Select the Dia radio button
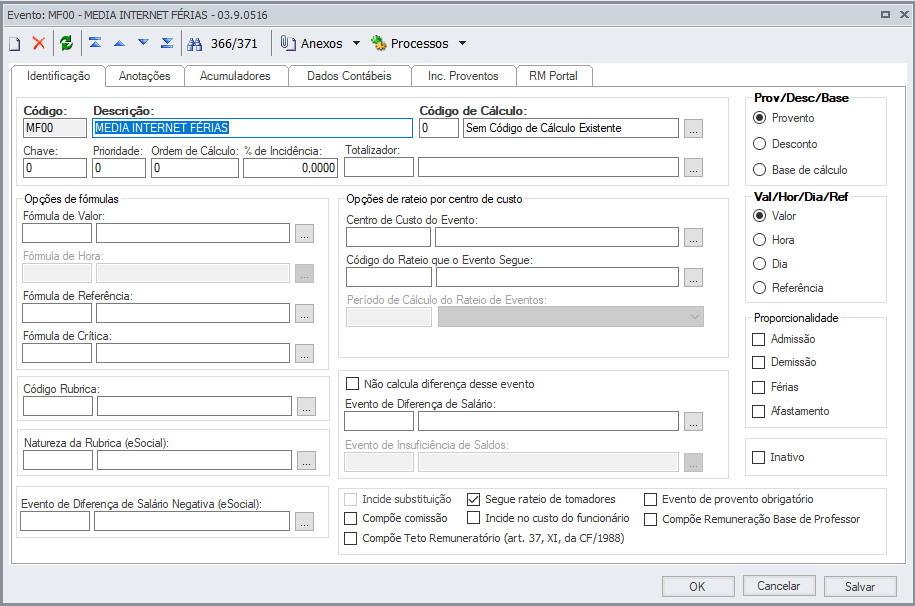 click(x=759, y=264)
